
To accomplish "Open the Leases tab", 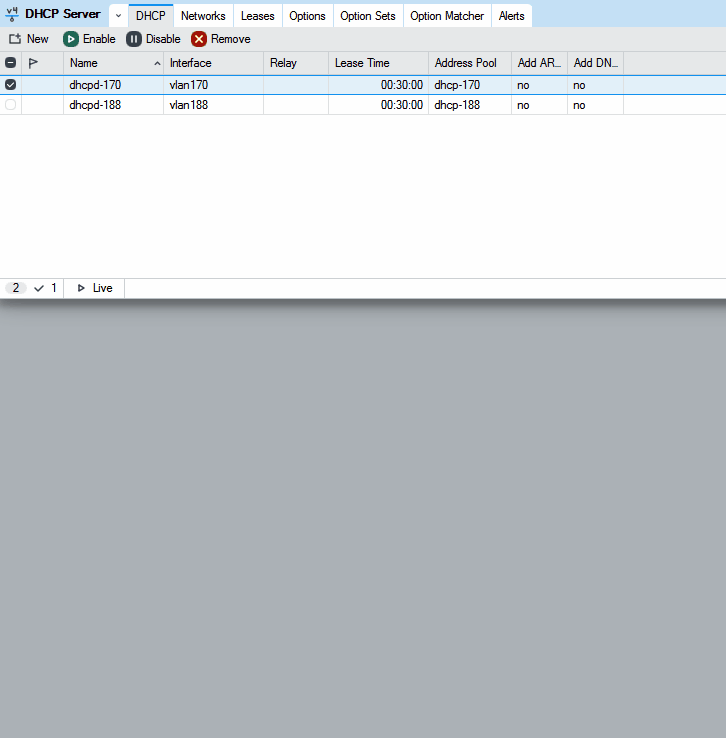I will coord(257,16).
